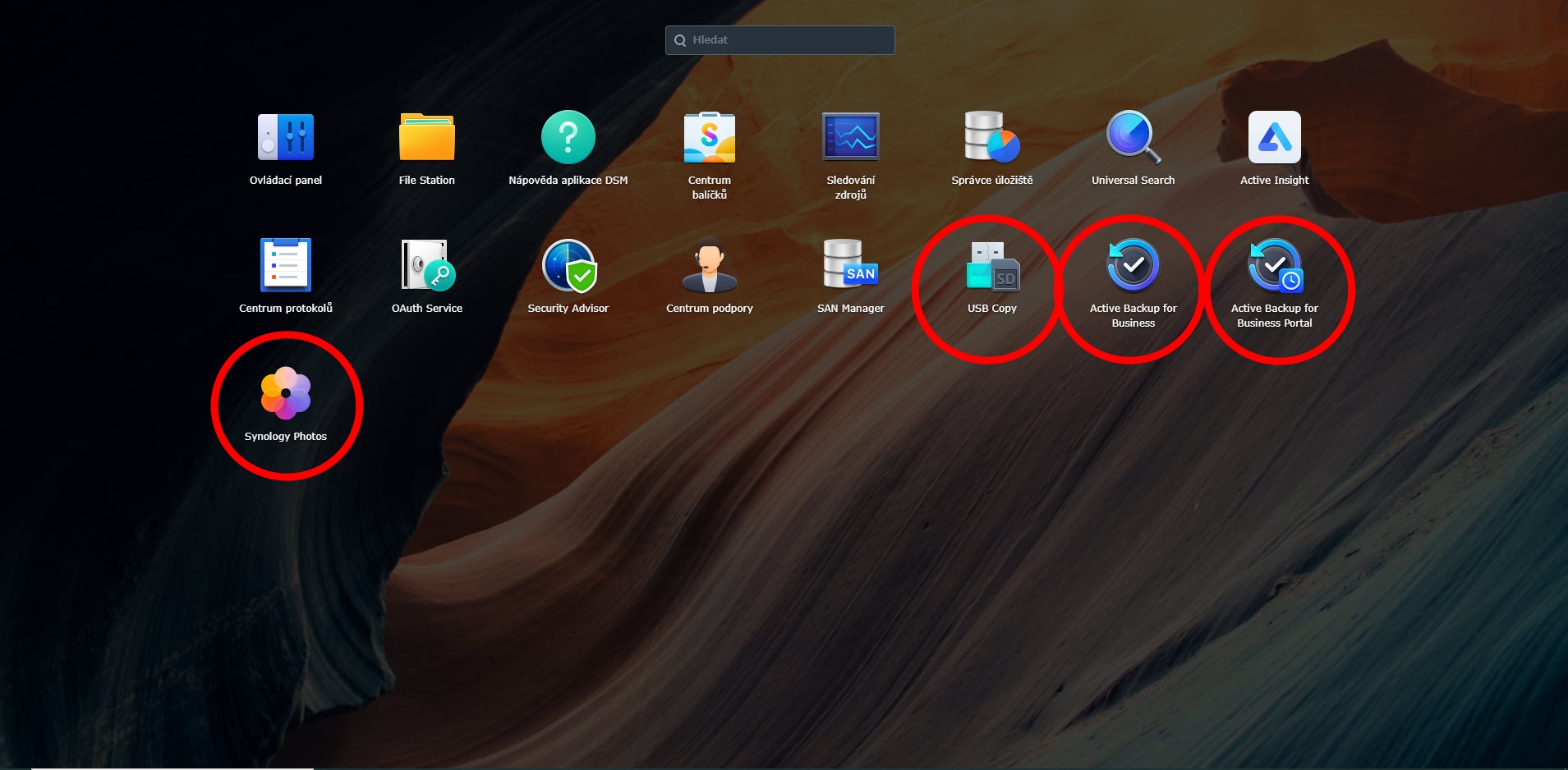The width and height of the screenshot is (1568, 770).
Task: Launch SAN Manager
Action: [x=850, y=266]
